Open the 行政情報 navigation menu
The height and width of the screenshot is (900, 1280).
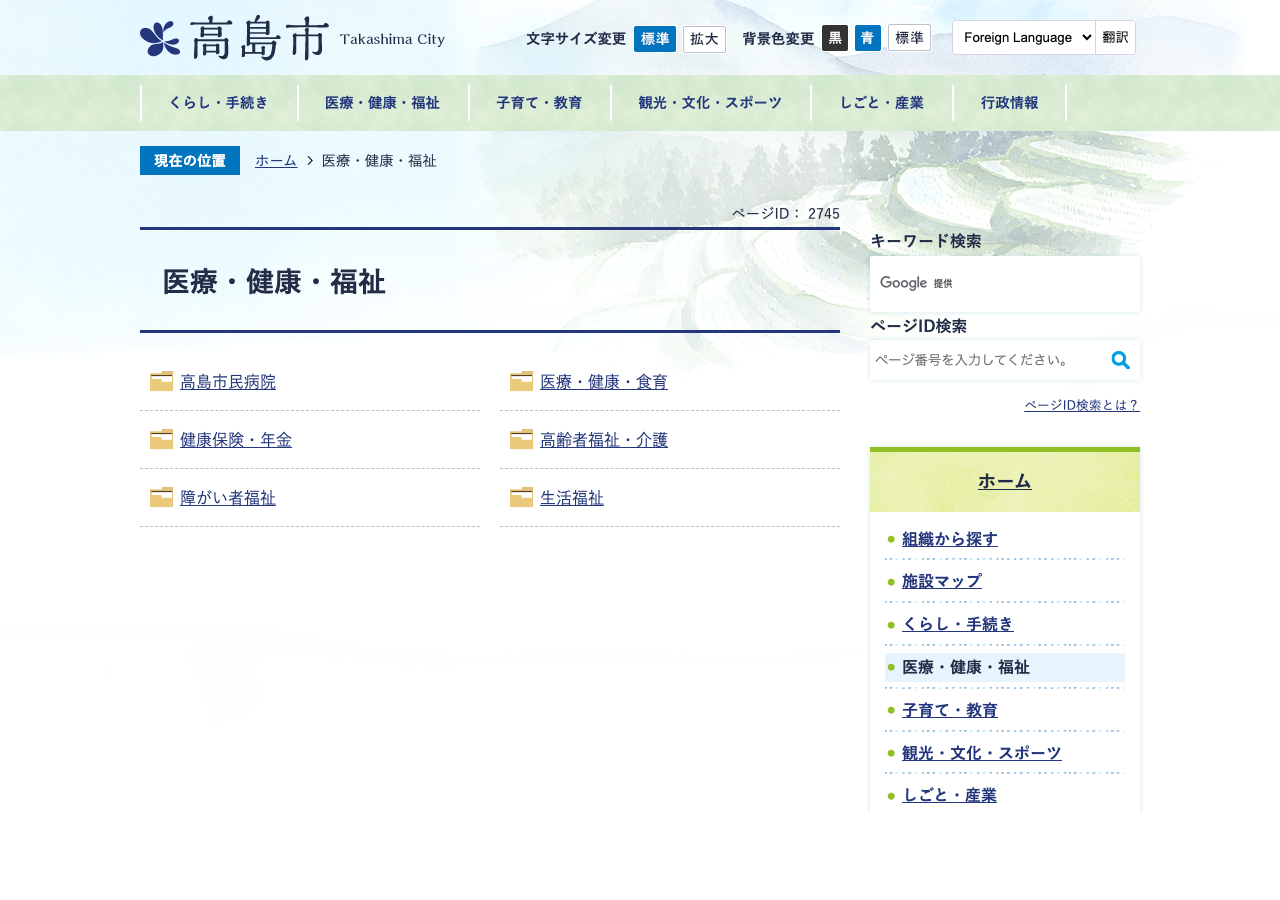tap(1010, 103)
